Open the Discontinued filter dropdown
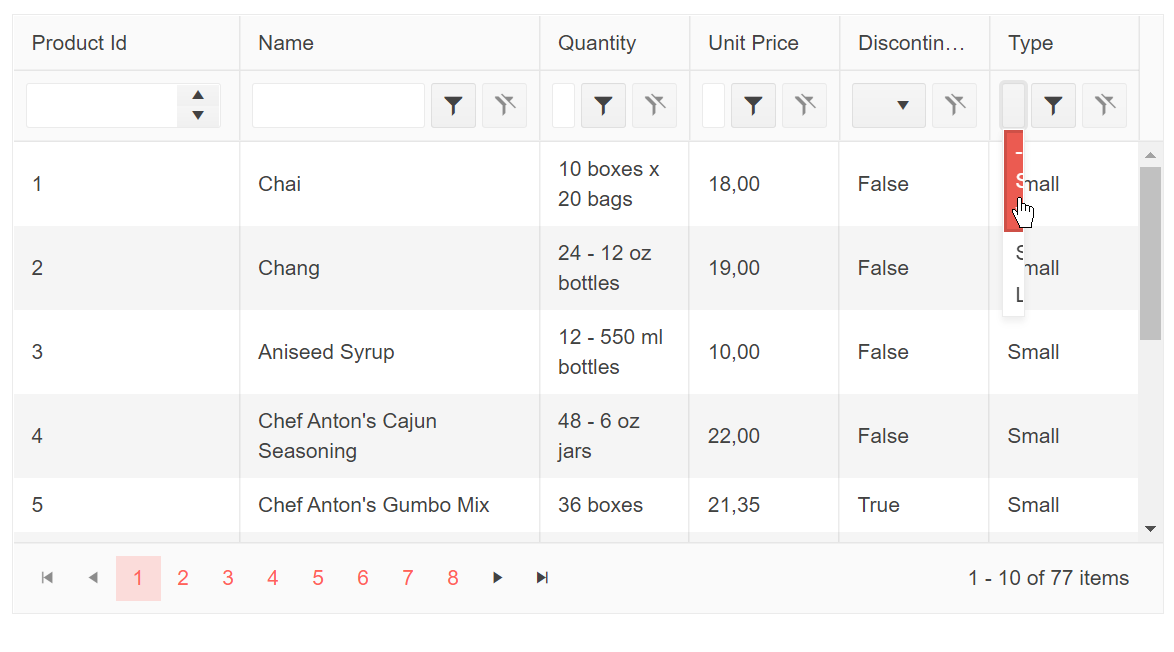Image resolution: width=1174 pixels, height=652 pixels. click(889, 105)
